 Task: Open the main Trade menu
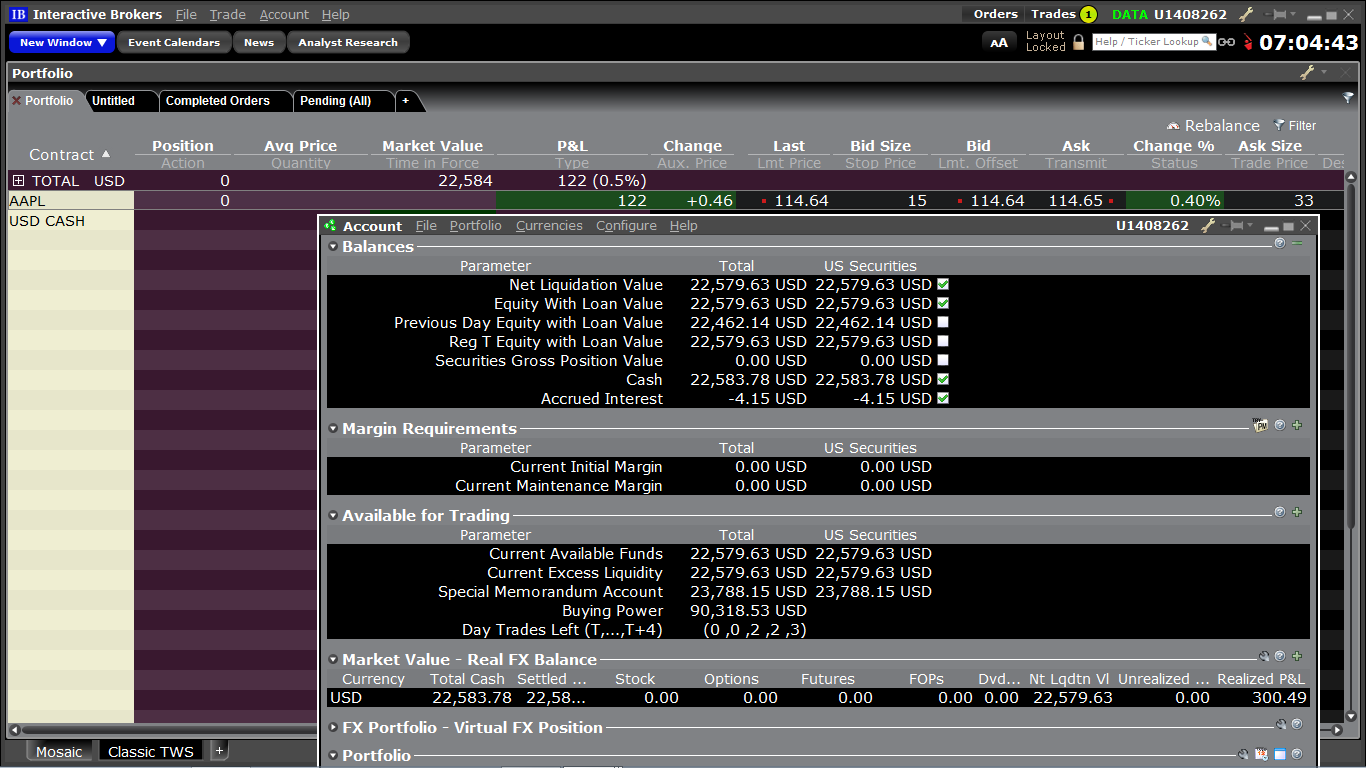228,14
